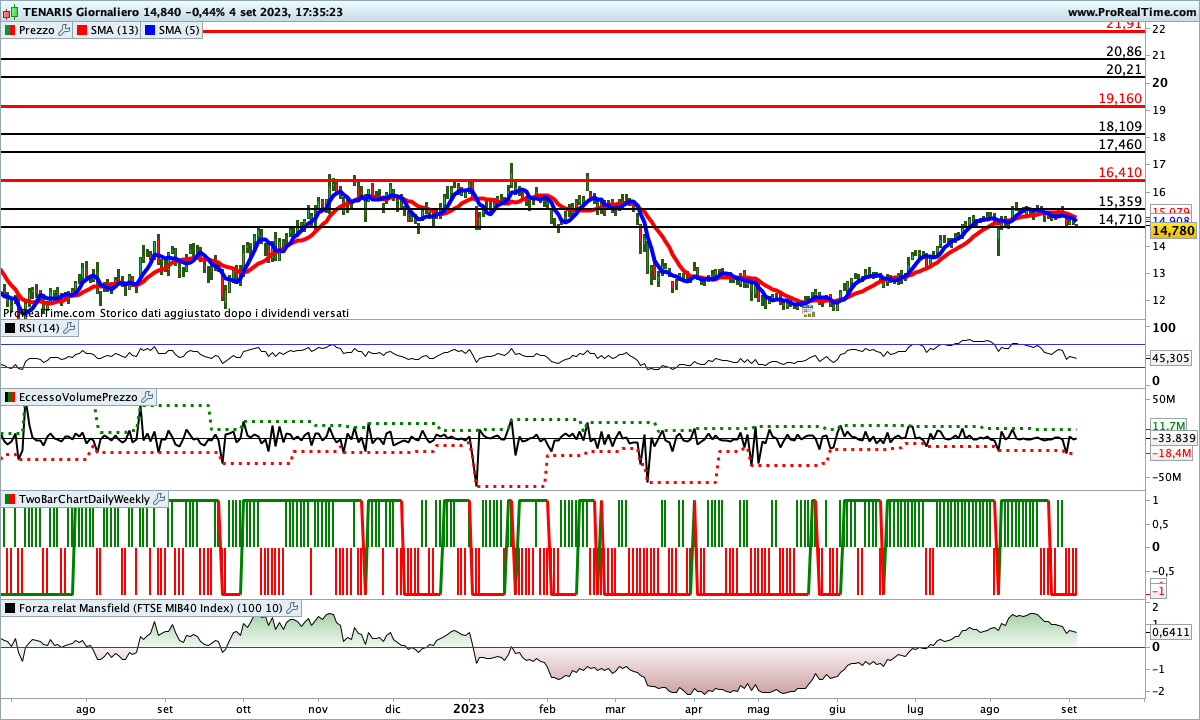This screenshot has height=720, width=1200.
Task: Click the yellow 14,780 current price tag
Action: 1173,231
